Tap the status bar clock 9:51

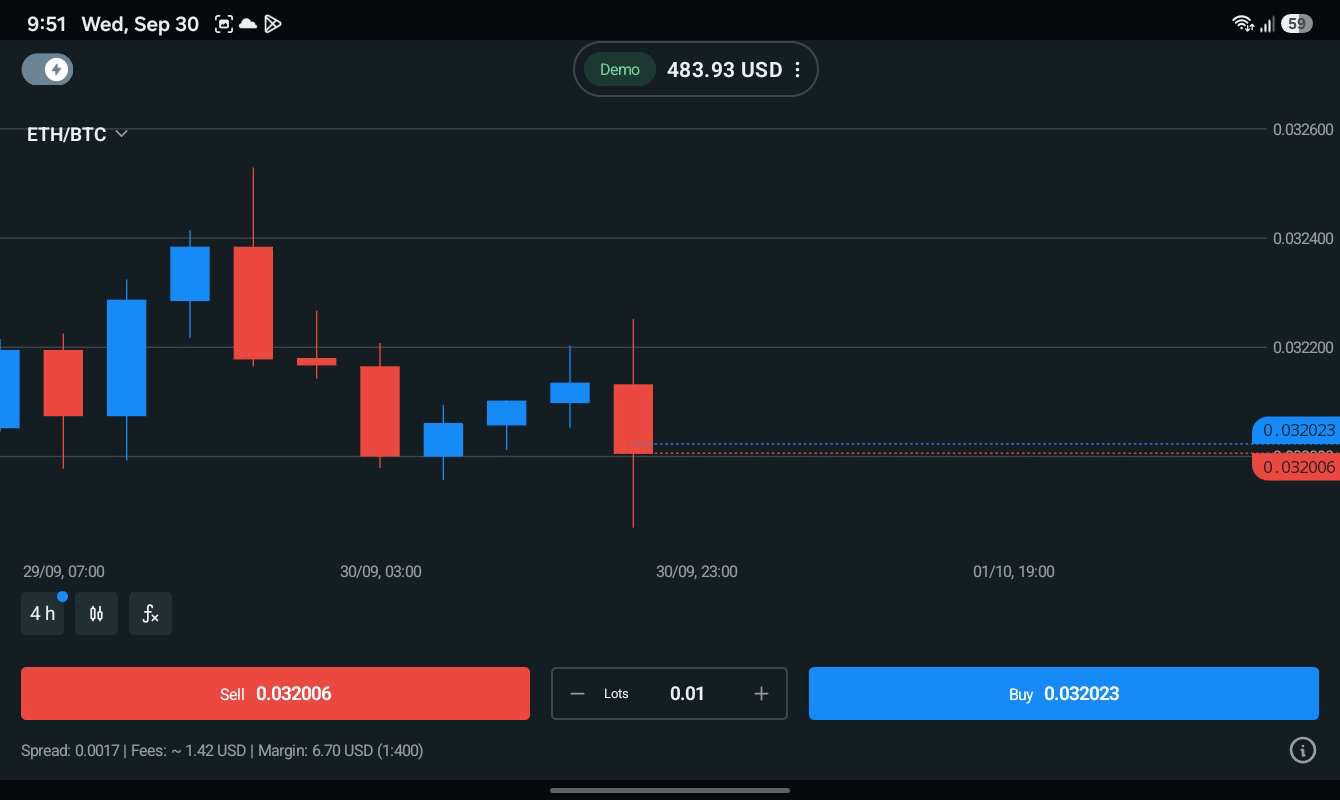pos(46,24)
